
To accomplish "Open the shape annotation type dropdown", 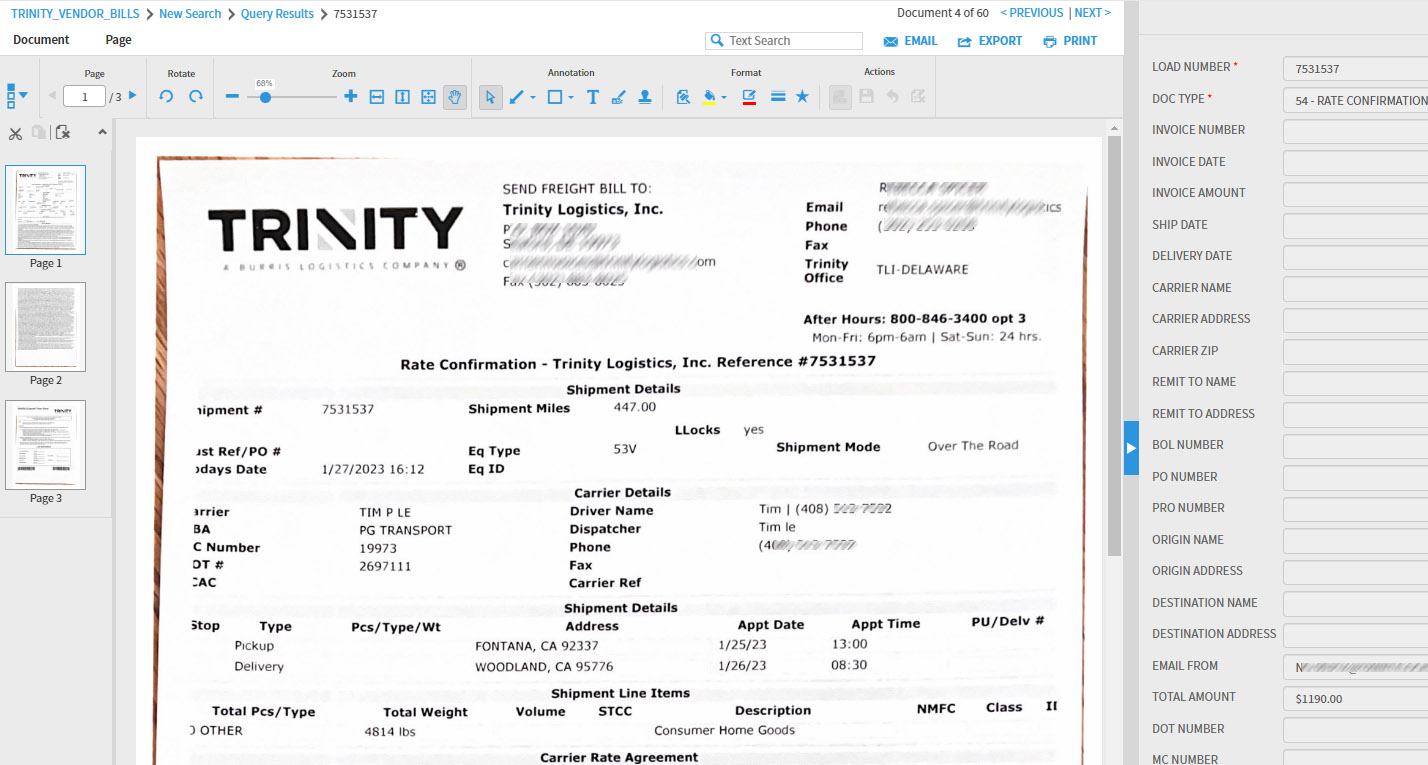I will coord(571,97).
